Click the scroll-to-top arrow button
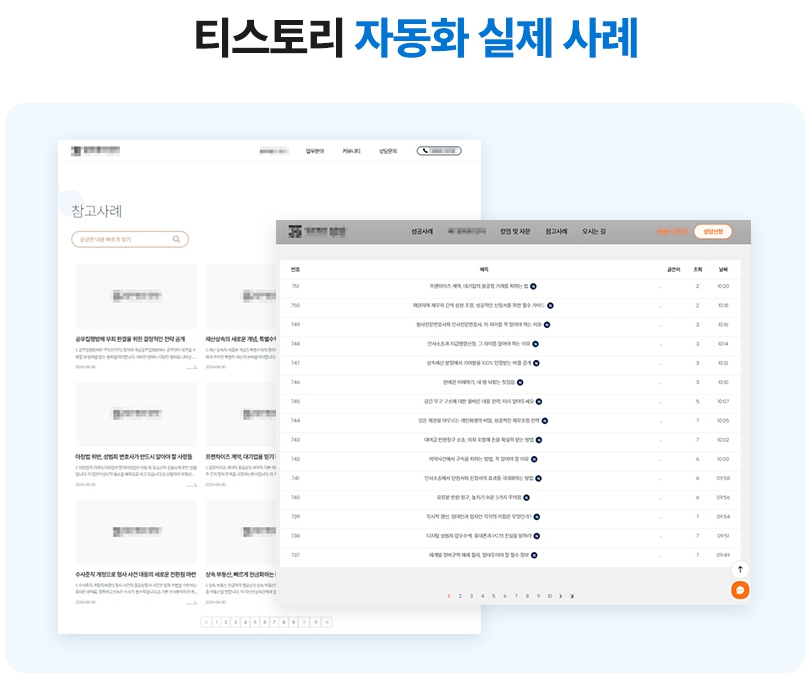The height and width of the screenshot is (679, 811). [x=740, y=569]
